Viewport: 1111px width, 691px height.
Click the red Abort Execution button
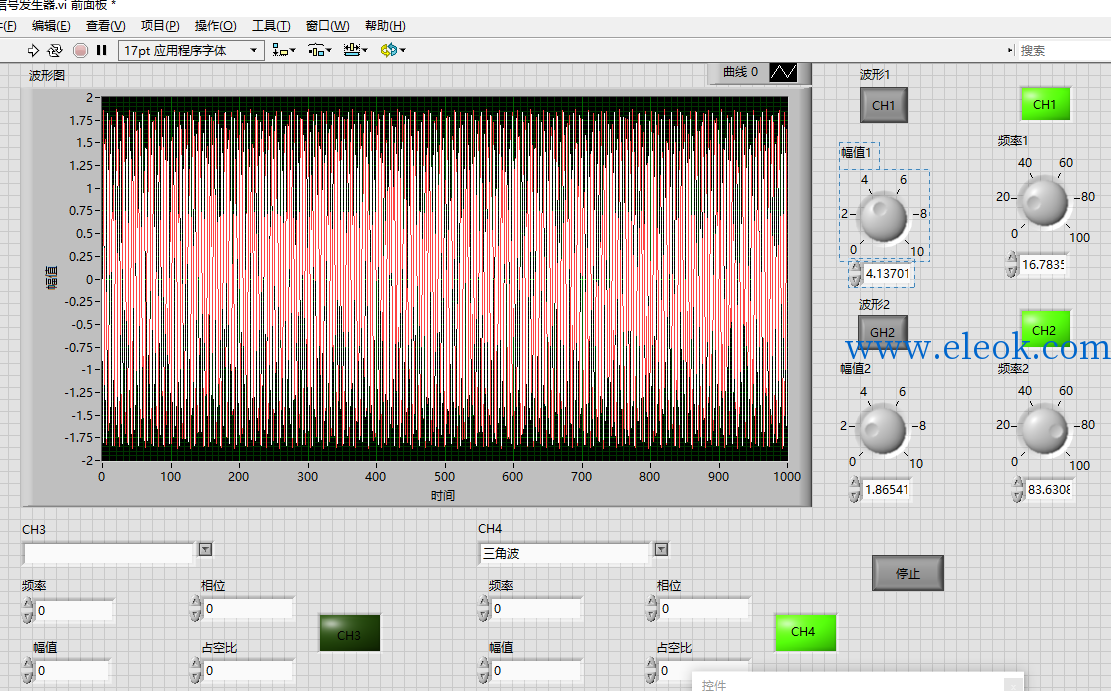tap(81, 50)
